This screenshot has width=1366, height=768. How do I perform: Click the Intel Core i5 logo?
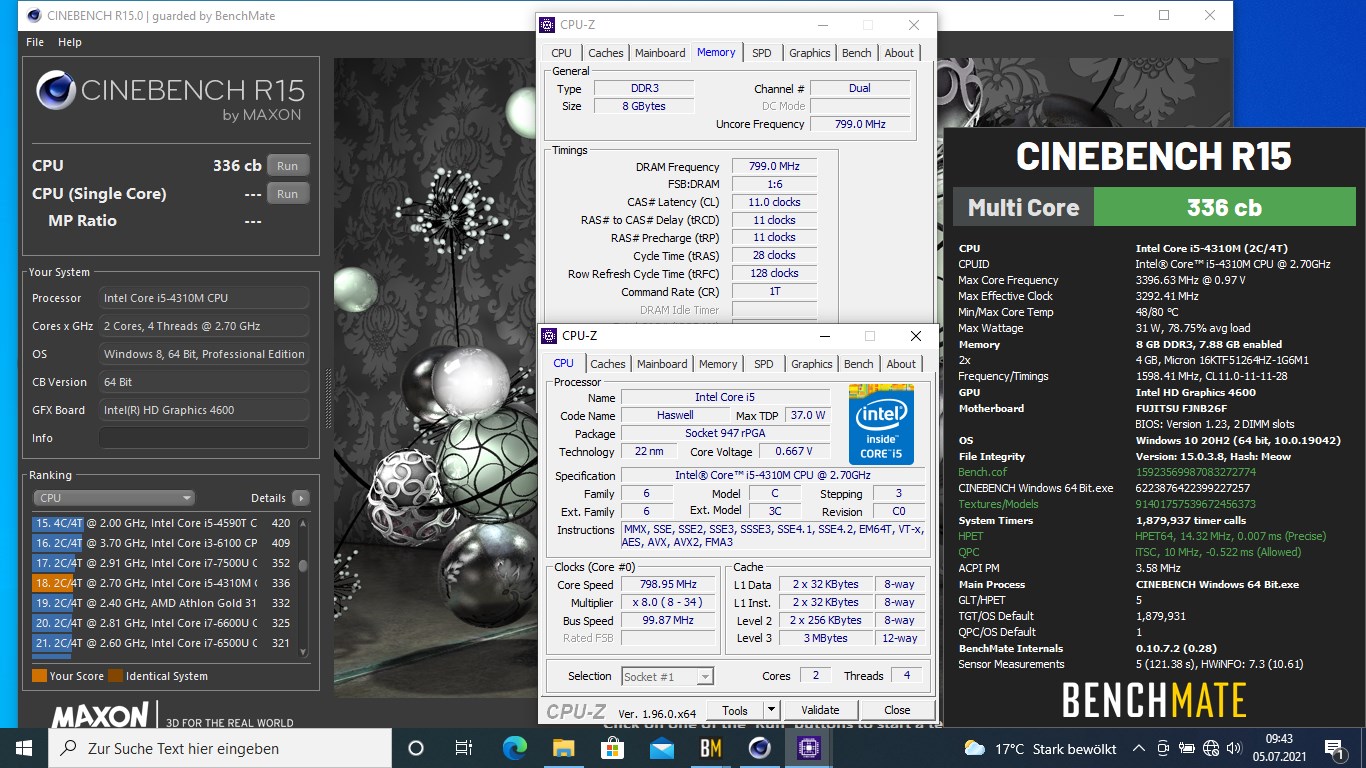881,424
